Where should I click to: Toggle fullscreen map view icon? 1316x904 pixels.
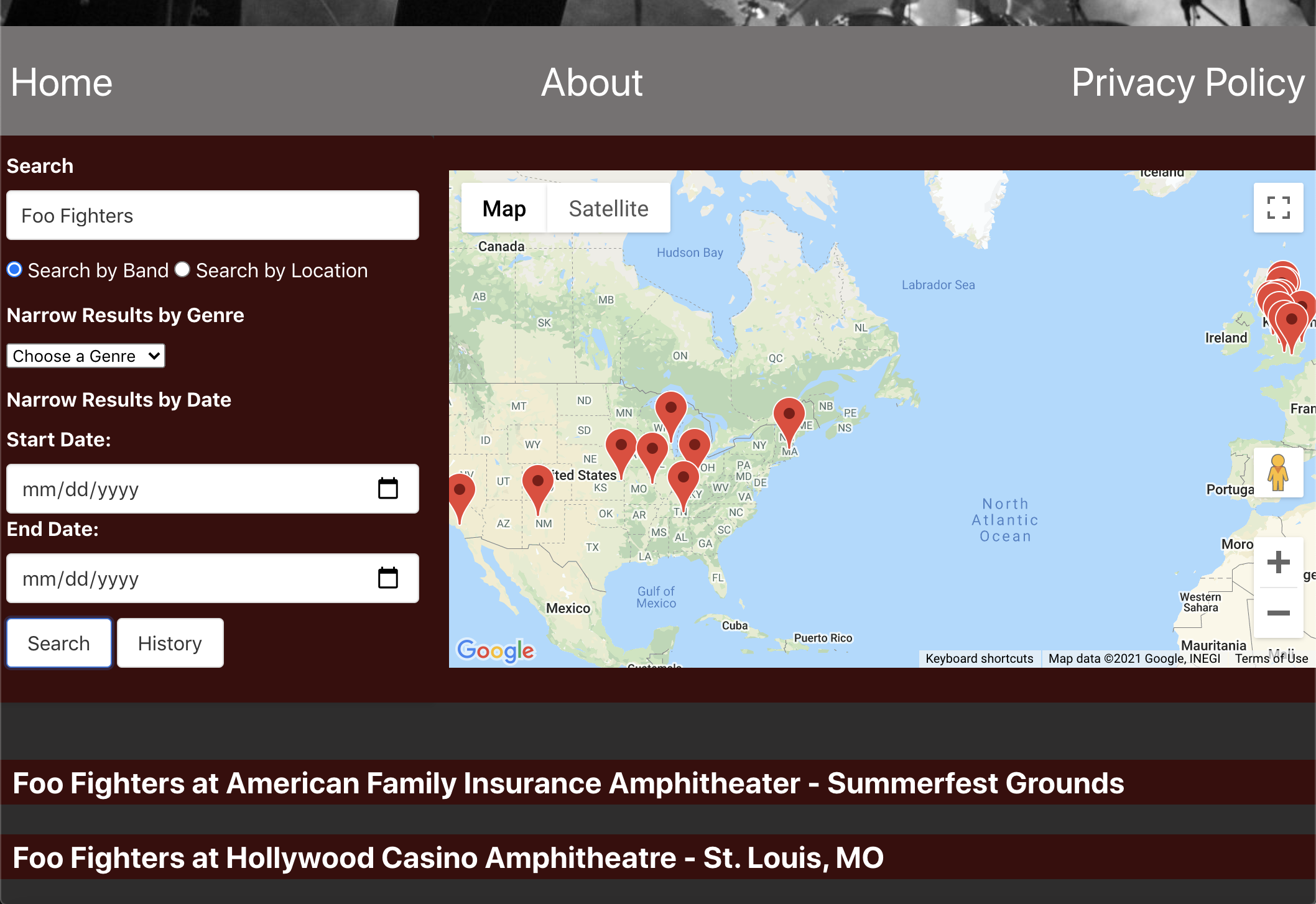(x=1278, y=208)
